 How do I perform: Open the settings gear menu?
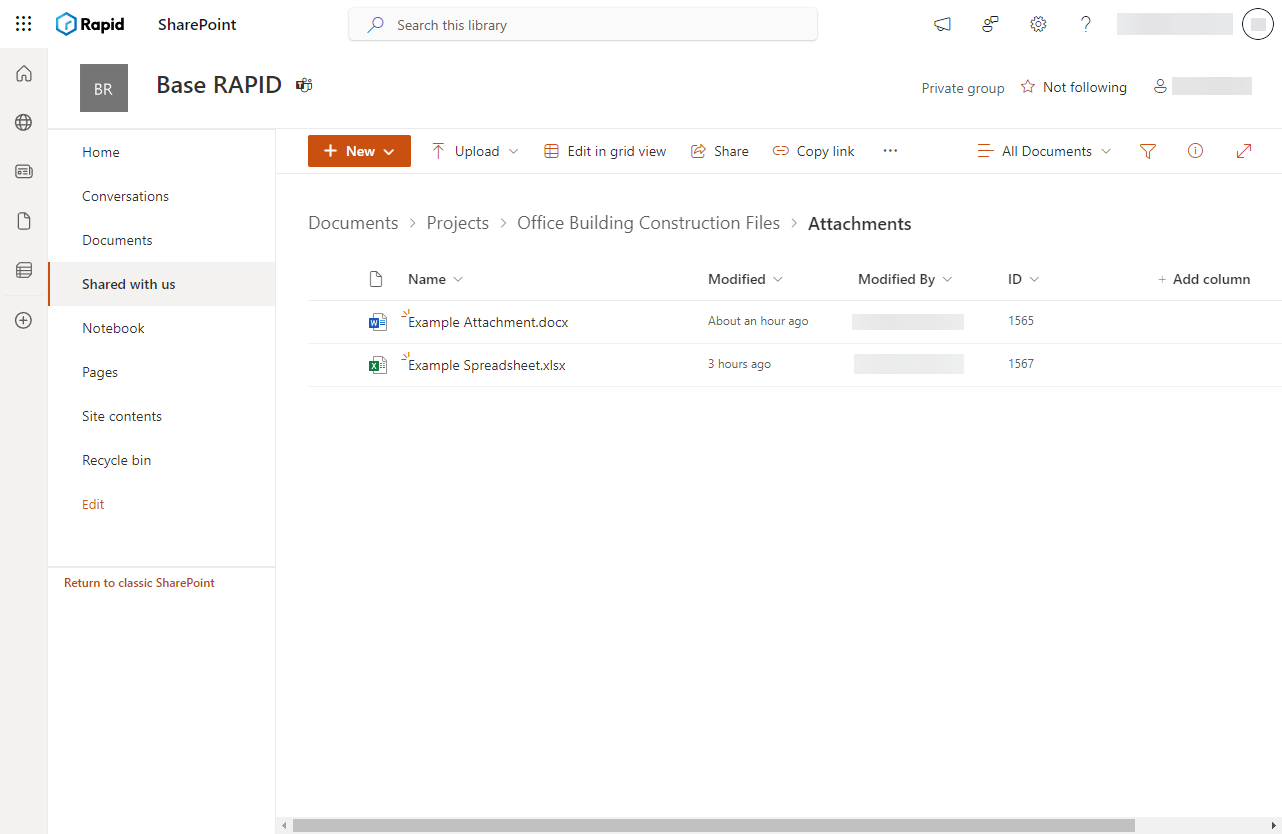(1037, 24)
